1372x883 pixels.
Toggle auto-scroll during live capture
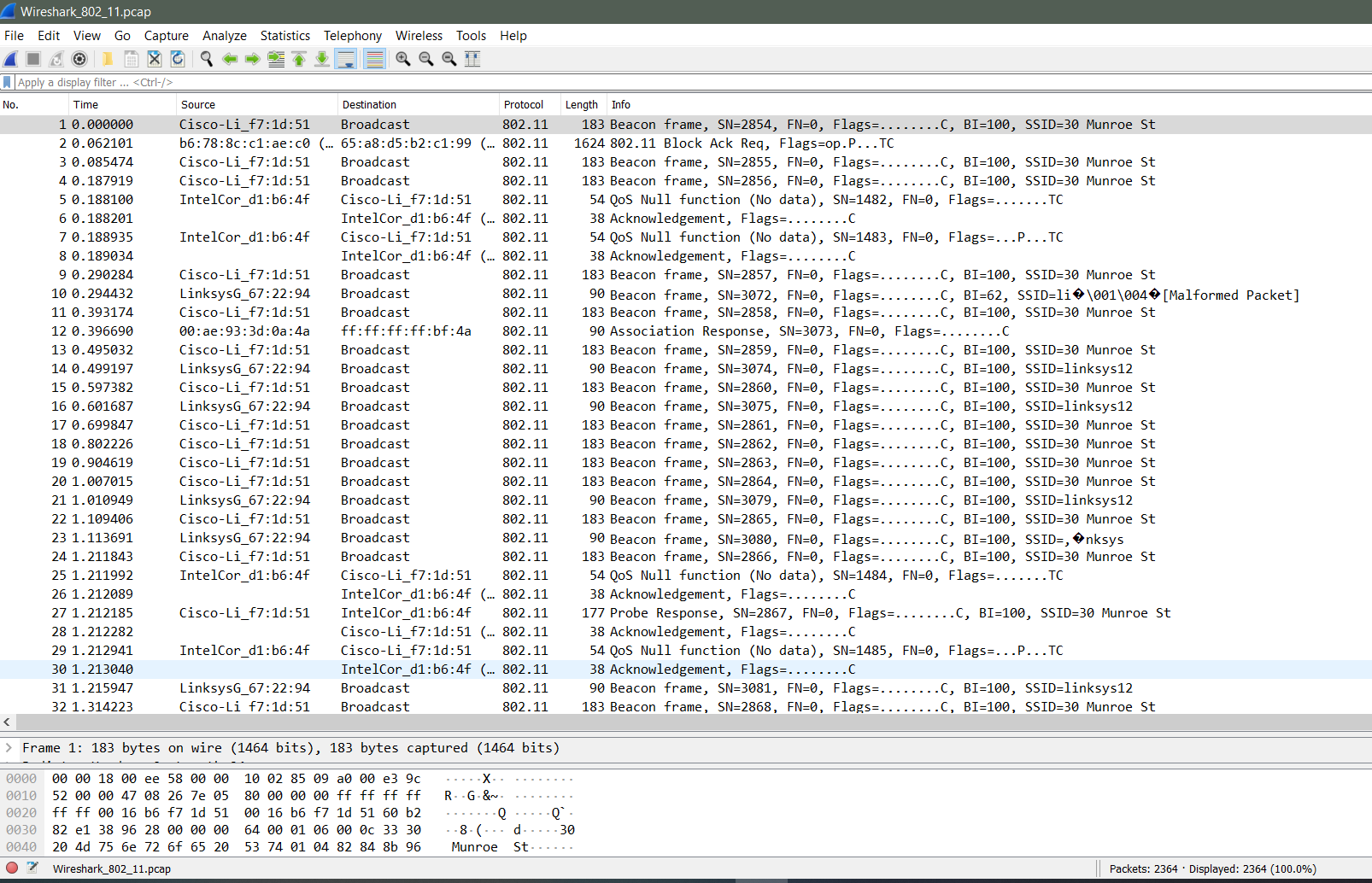pyautogui.click(x=346, y=59)
